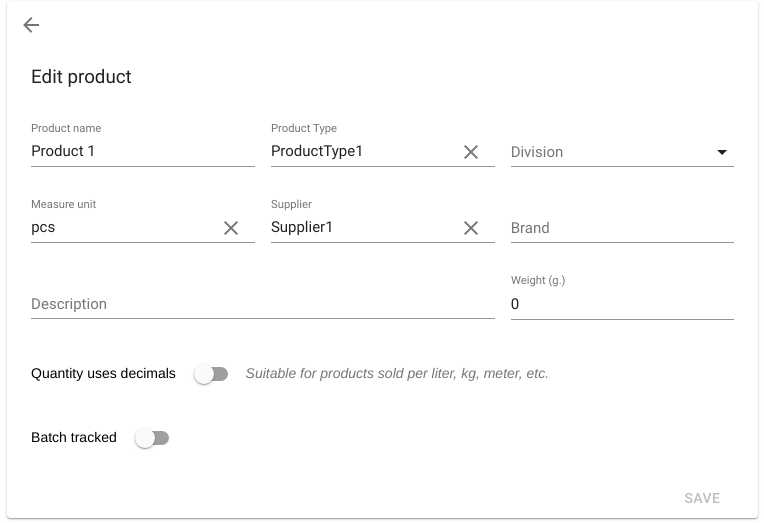Clear the Measure unit pcs value
Viewport: 764px width, 523px height.
[231, 228]
